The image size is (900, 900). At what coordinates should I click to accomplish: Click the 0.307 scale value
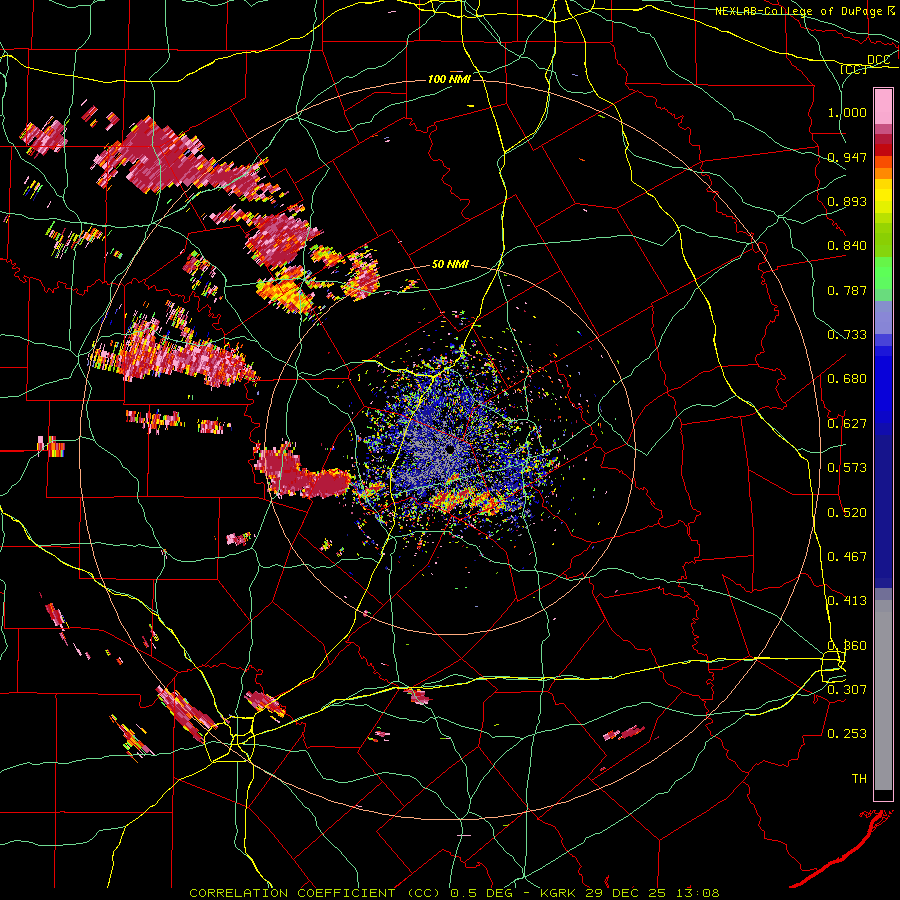(x=847, y=689)
